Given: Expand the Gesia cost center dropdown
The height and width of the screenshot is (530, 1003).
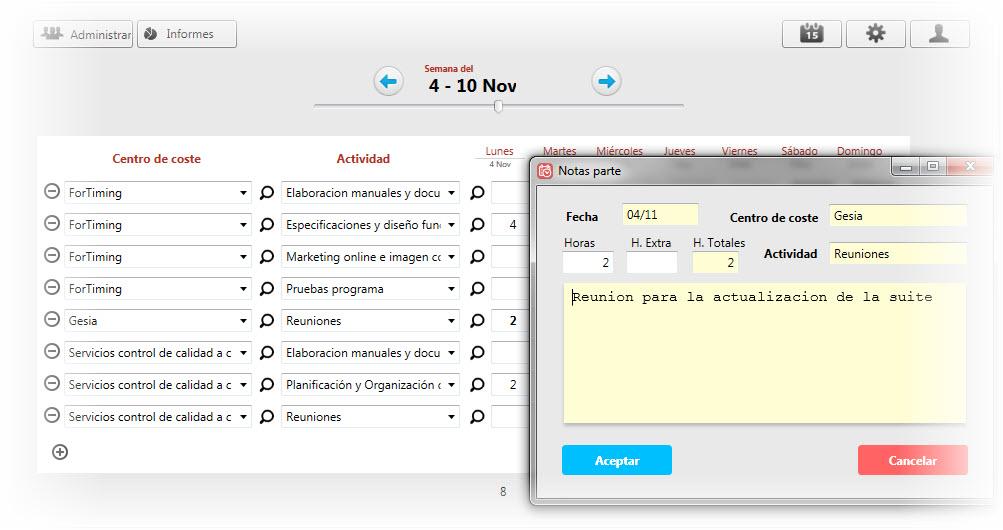Looking at the screenshot, I should click(243, 321).
